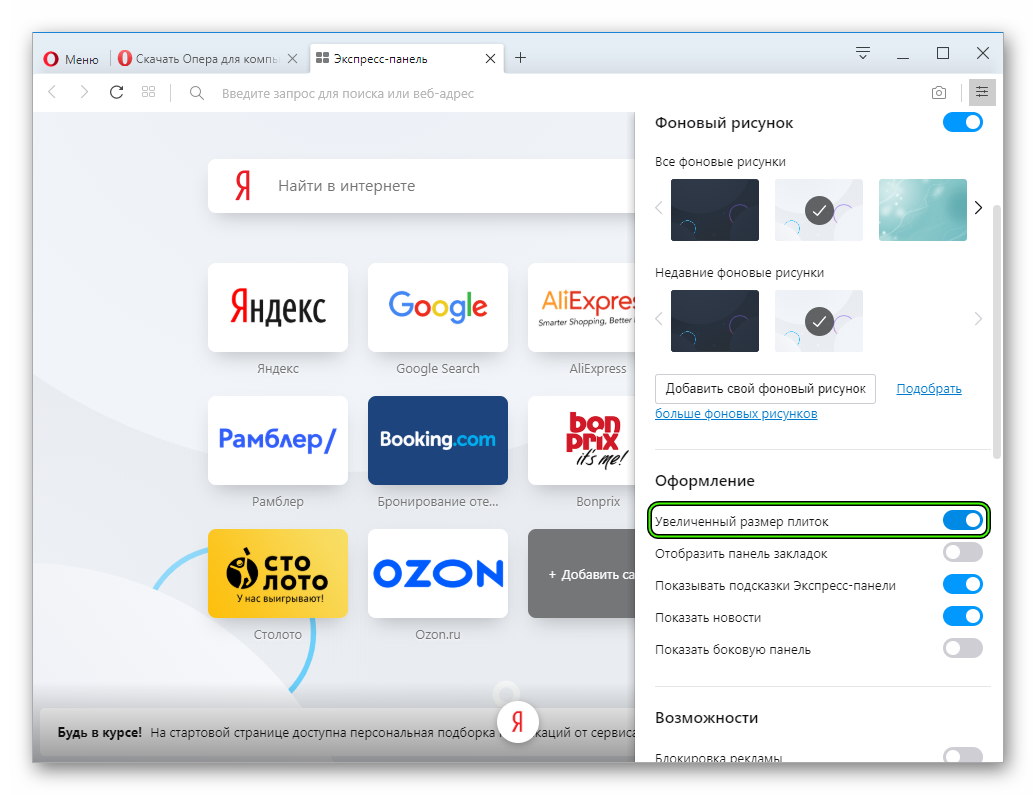Toggle Фоновый рисунок switch
Viewport: 1036px width, 795px height.
[x=963, y=122]
